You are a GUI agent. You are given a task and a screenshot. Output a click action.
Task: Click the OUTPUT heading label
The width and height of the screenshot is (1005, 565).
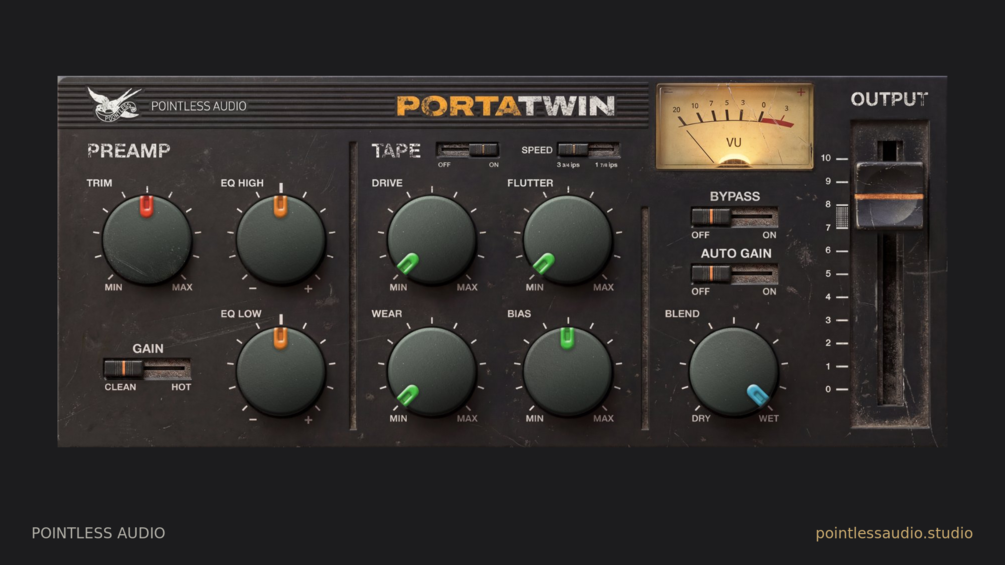(889, 99)
